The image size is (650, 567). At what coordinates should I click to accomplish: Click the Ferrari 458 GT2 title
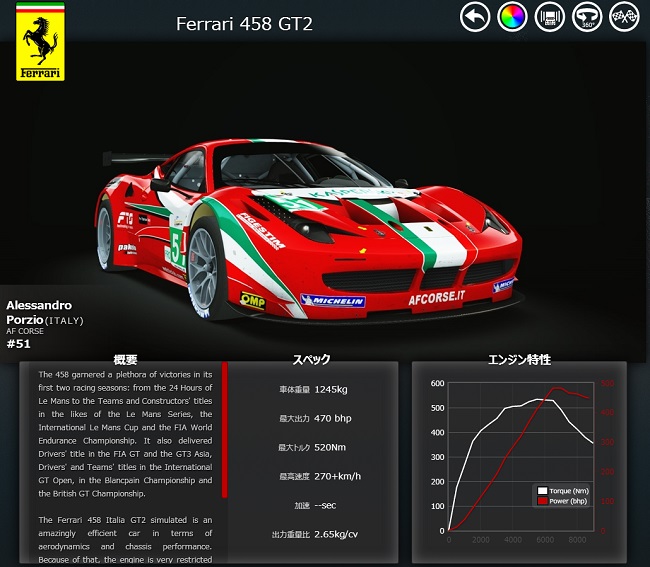244,24
